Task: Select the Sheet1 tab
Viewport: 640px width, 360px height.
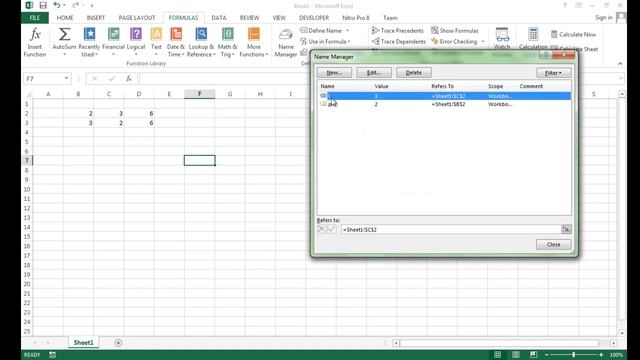Action: click(x=84, y=343)
